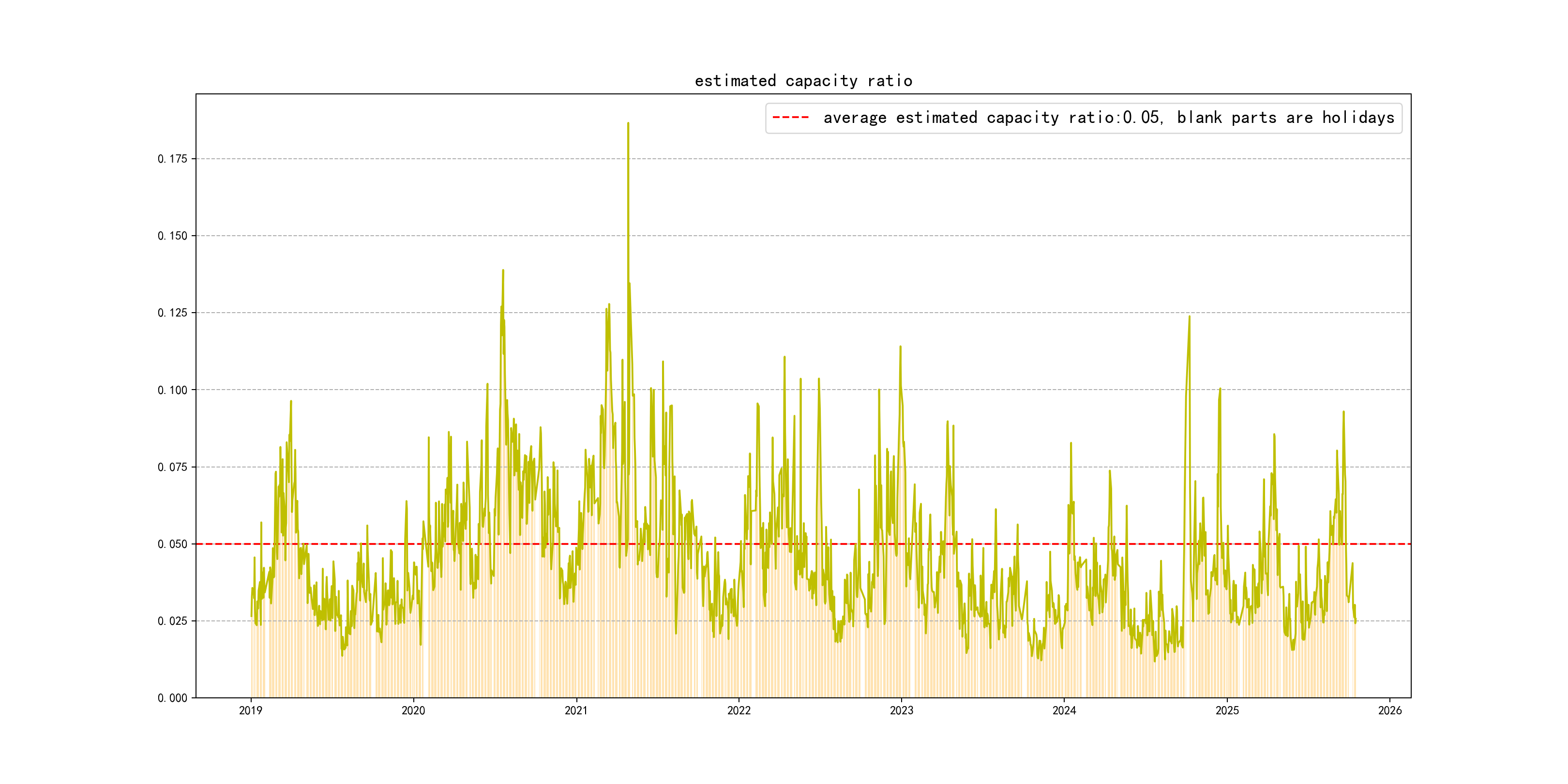Click the 0.125 y-axis tick label
The width and height of the screenshot is (1568, 784).
pos(172,313)
